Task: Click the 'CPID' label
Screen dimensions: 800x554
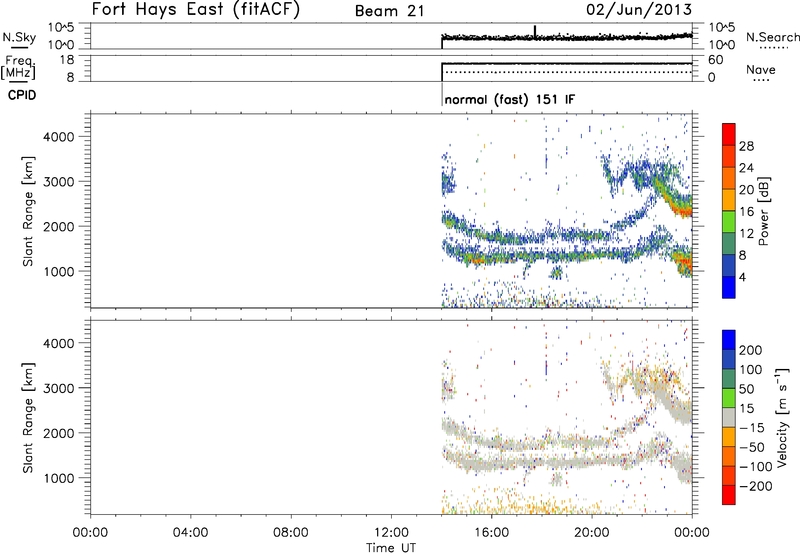Action: point(22,95)
